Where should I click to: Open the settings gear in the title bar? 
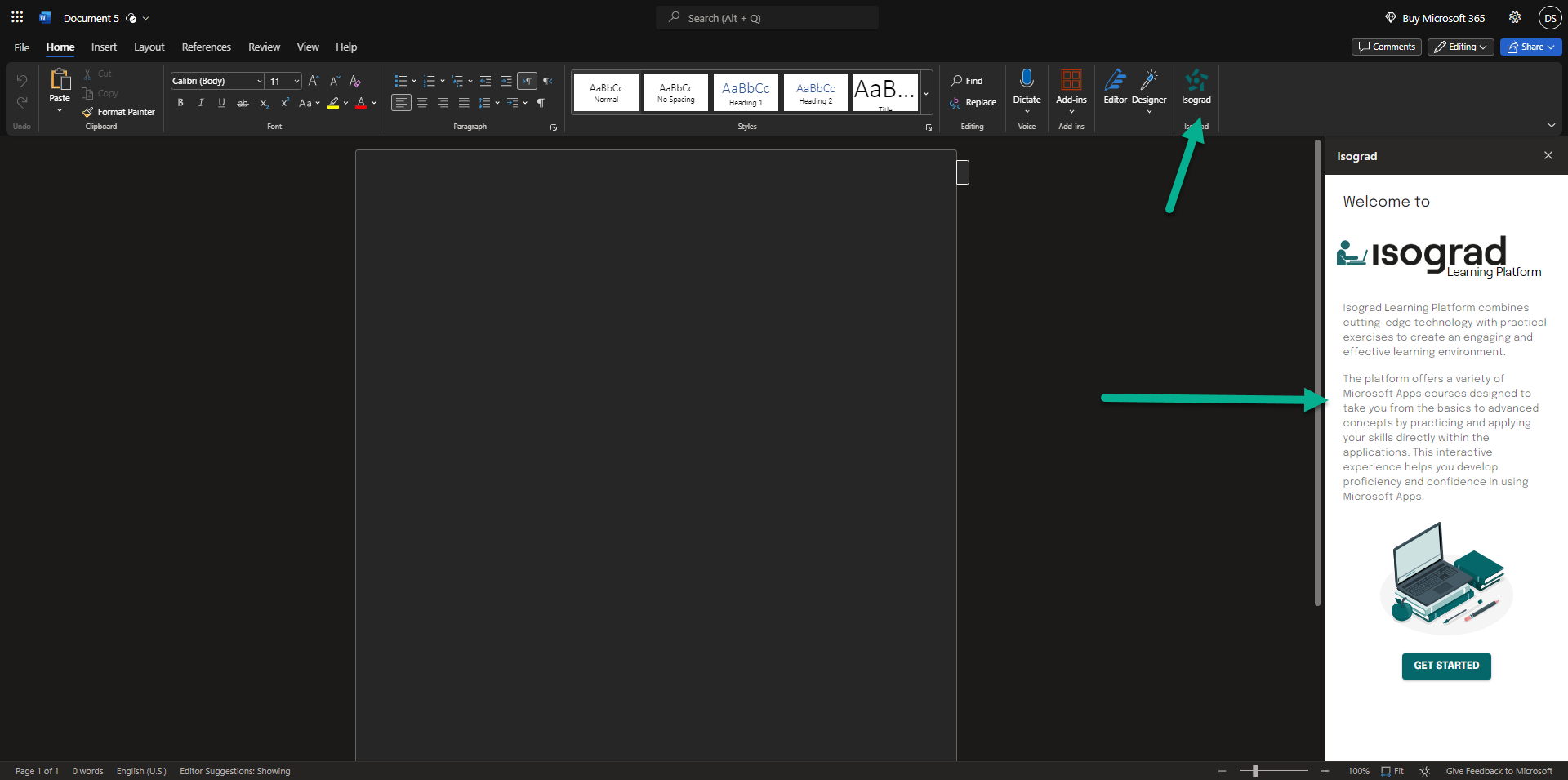click(x=1515, y=17)
